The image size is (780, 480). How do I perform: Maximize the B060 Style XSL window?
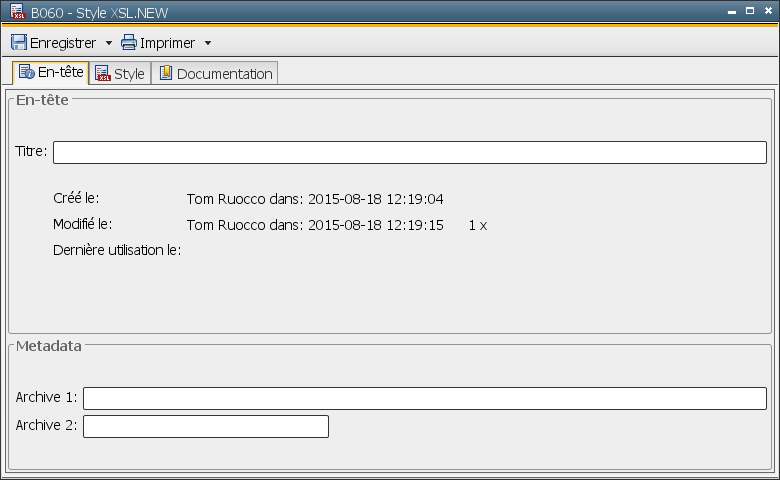point(748,11)
